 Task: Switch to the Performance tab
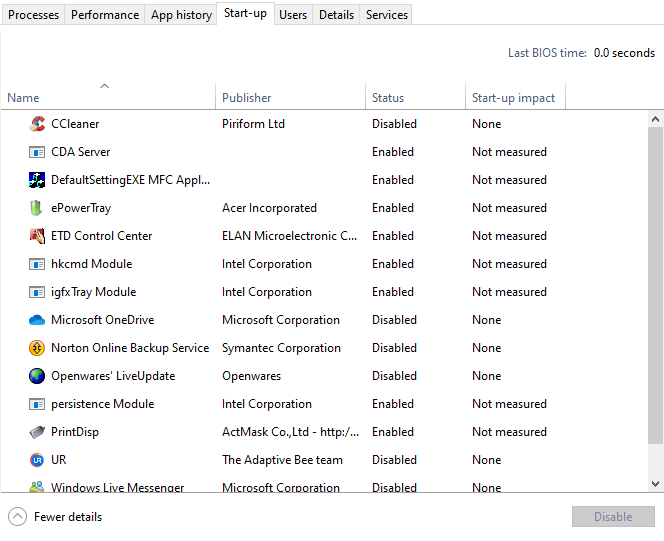[x=105, y=15]
